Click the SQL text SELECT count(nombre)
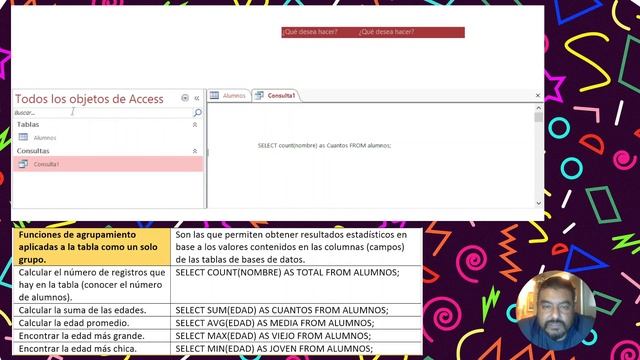Image resolution: width=640 pixels, height=360 pixels. click(324, 145)
